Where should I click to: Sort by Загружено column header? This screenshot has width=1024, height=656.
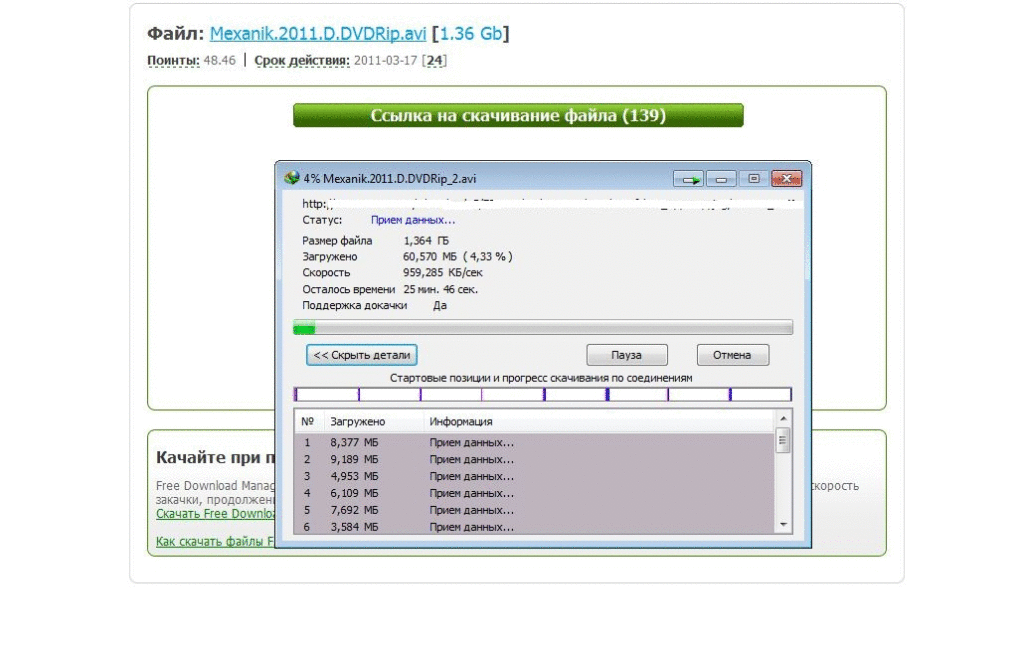[x=357, y=422]
